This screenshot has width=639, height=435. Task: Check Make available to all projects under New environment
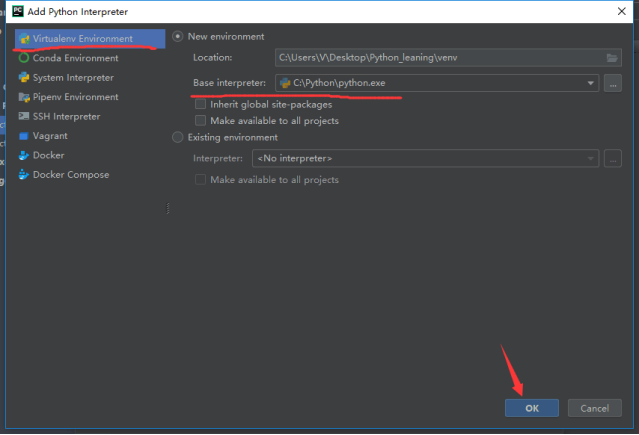pos(200,121)
